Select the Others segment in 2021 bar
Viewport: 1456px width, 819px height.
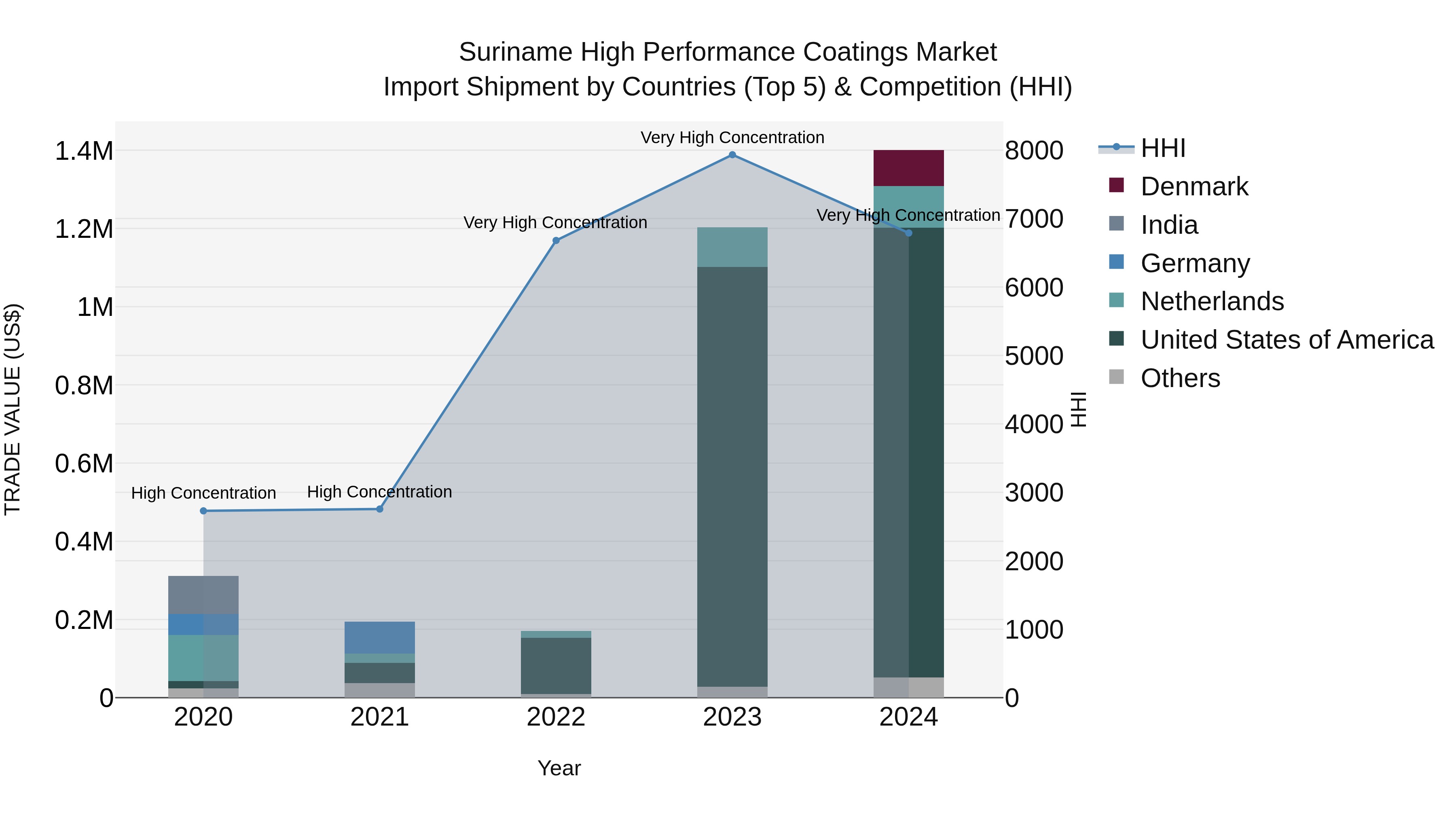pos(380,691)
